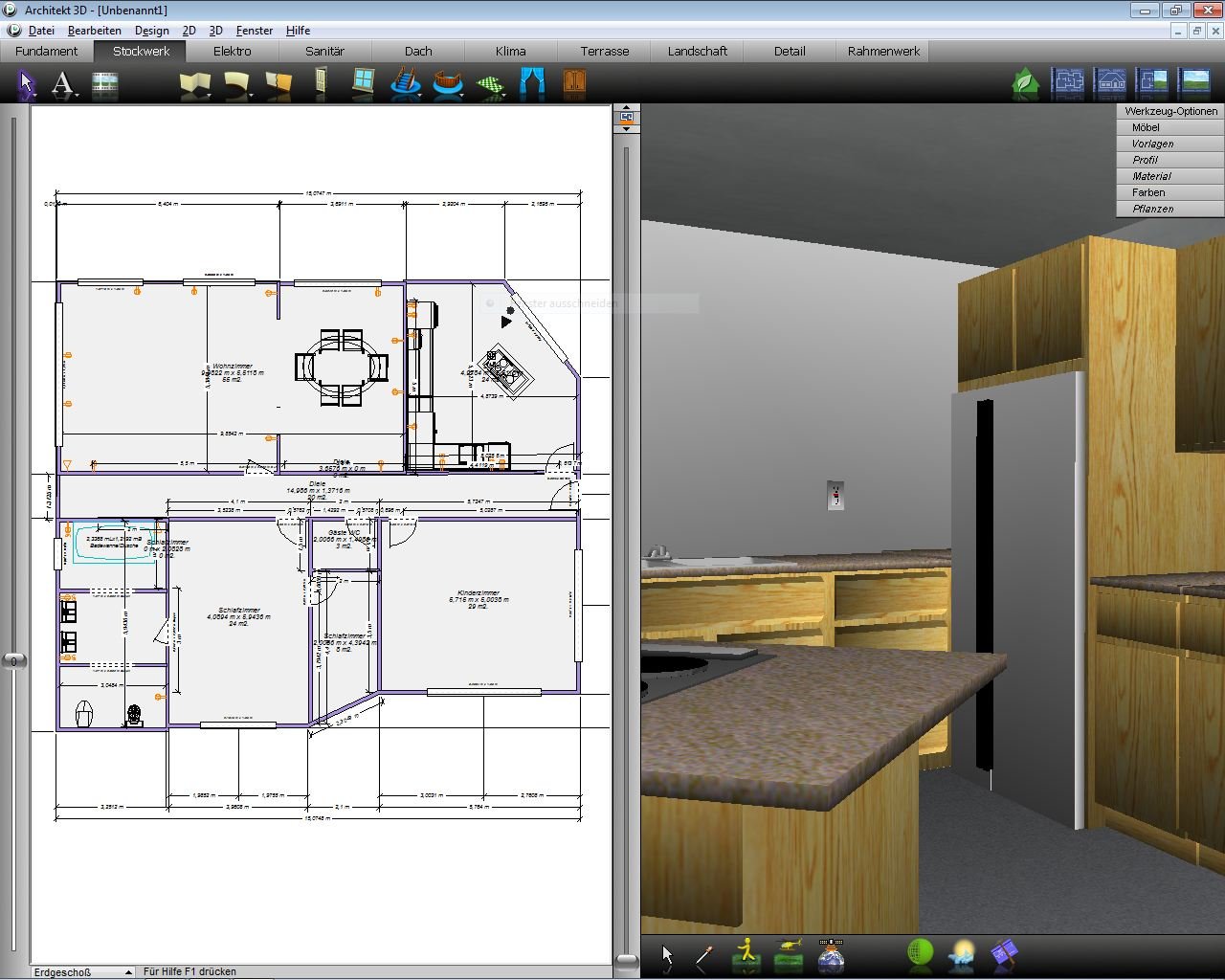
Task: Switch to the Elektro tab
Action: [x=233, y=51]
